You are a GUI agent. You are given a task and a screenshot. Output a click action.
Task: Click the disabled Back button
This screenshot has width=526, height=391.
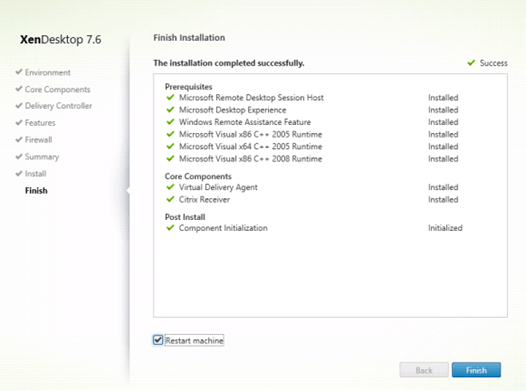424,370
